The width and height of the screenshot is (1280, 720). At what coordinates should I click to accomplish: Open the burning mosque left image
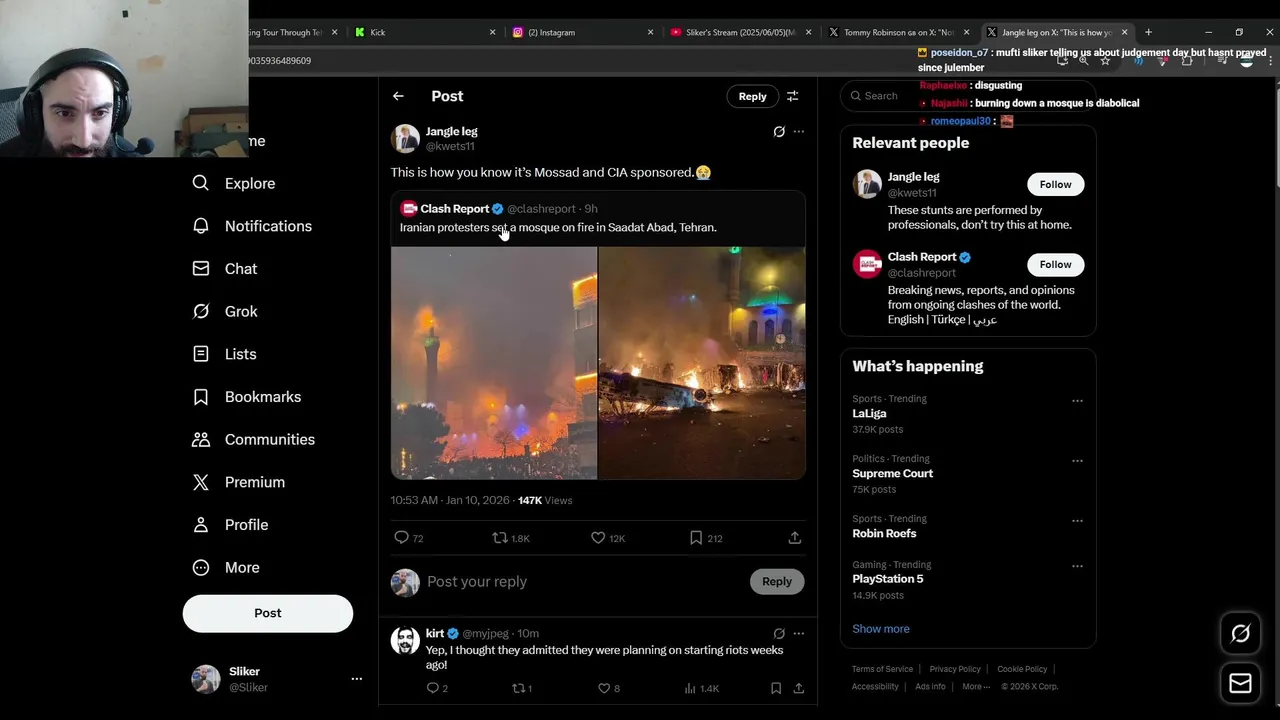coord(494,363)
